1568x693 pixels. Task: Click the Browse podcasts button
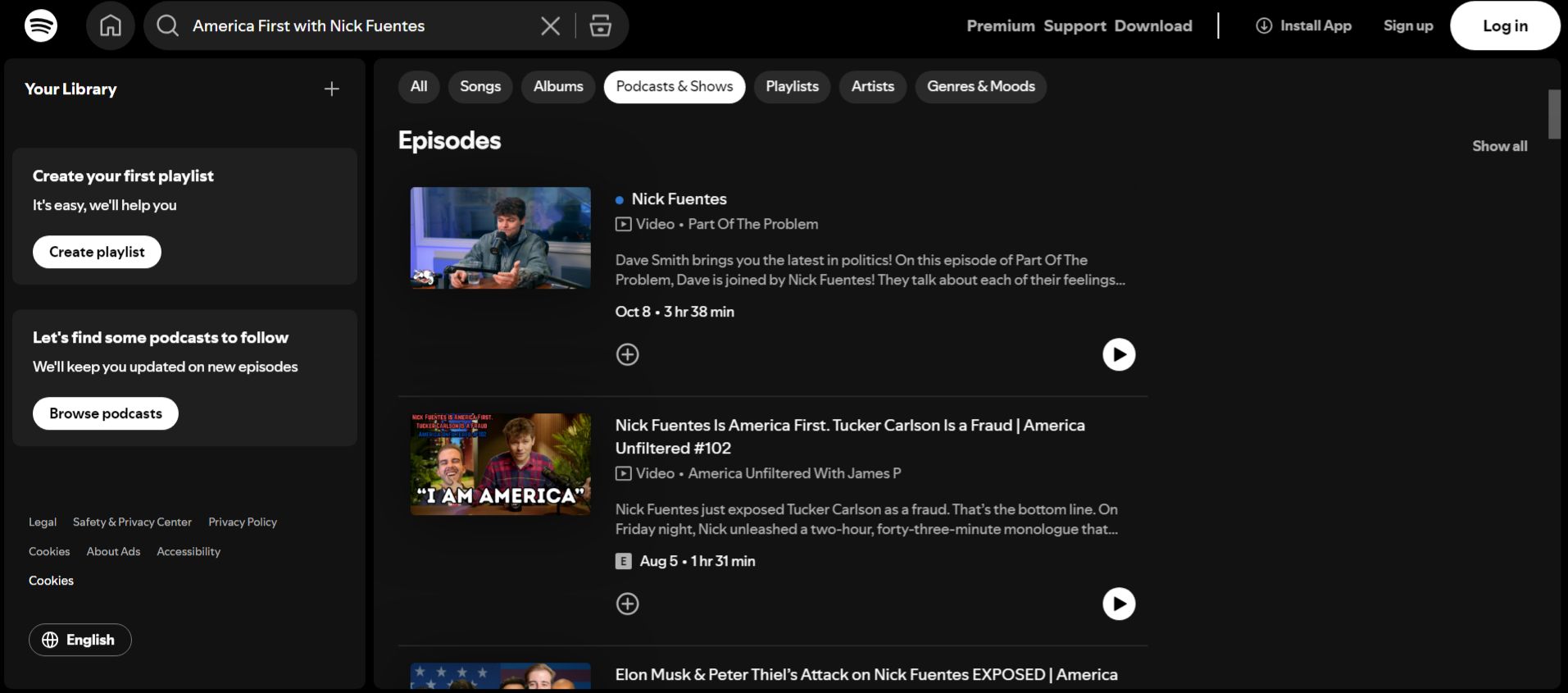[x=106, y=413]
